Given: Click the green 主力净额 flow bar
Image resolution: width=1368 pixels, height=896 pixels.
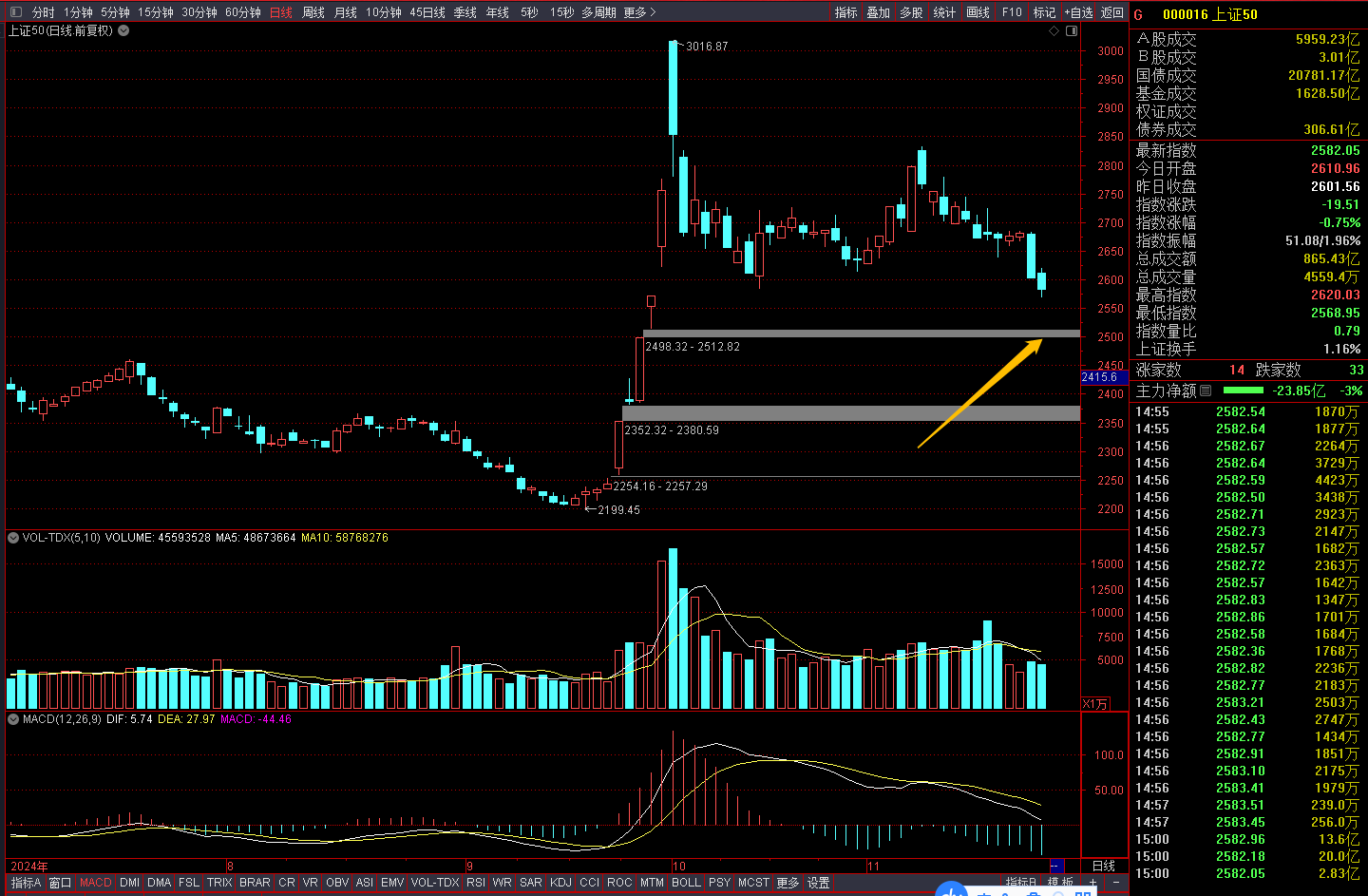Looking at the screenshot, I should (x=1243, y=391).
